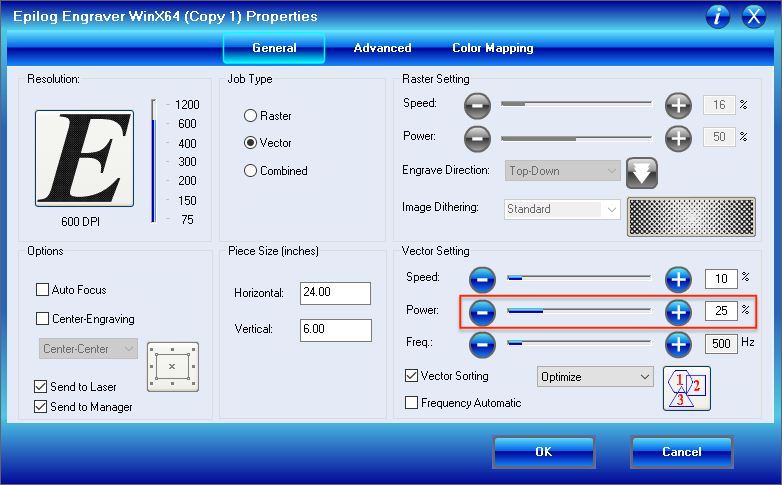This screenshot has width=782, height=485.
Task: Click the Vector Speed percent field
Action: coord(721,279)
